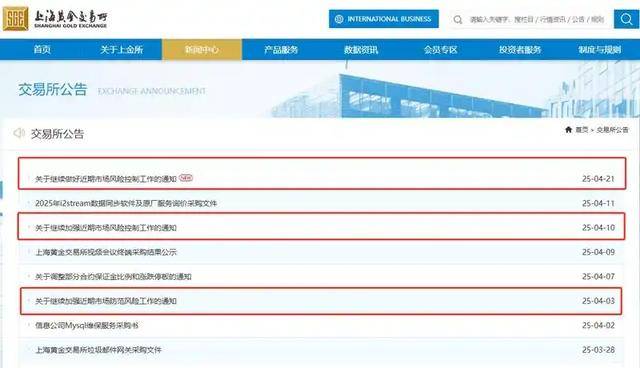This screenshot has height=368, width=640.
Task: Go to 数据资讯 navigation item
Action: 361,50
